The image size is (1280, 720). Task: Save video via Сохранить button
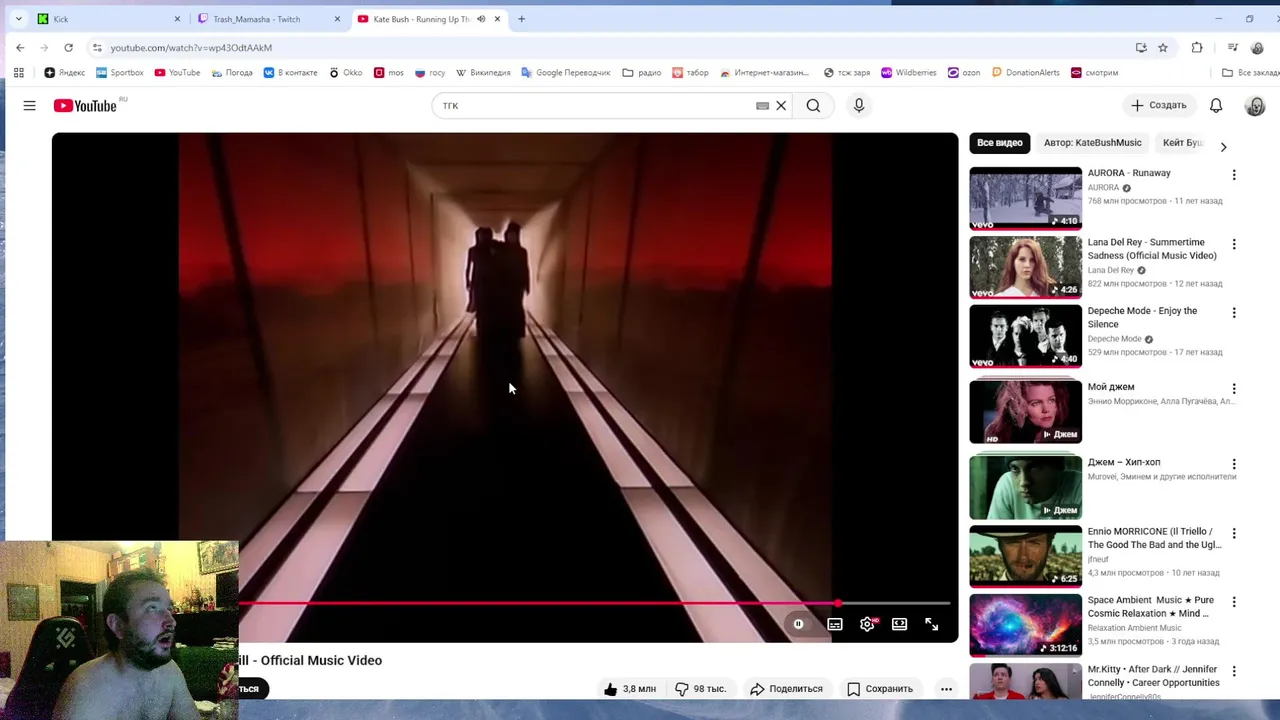tap(880, 689)
